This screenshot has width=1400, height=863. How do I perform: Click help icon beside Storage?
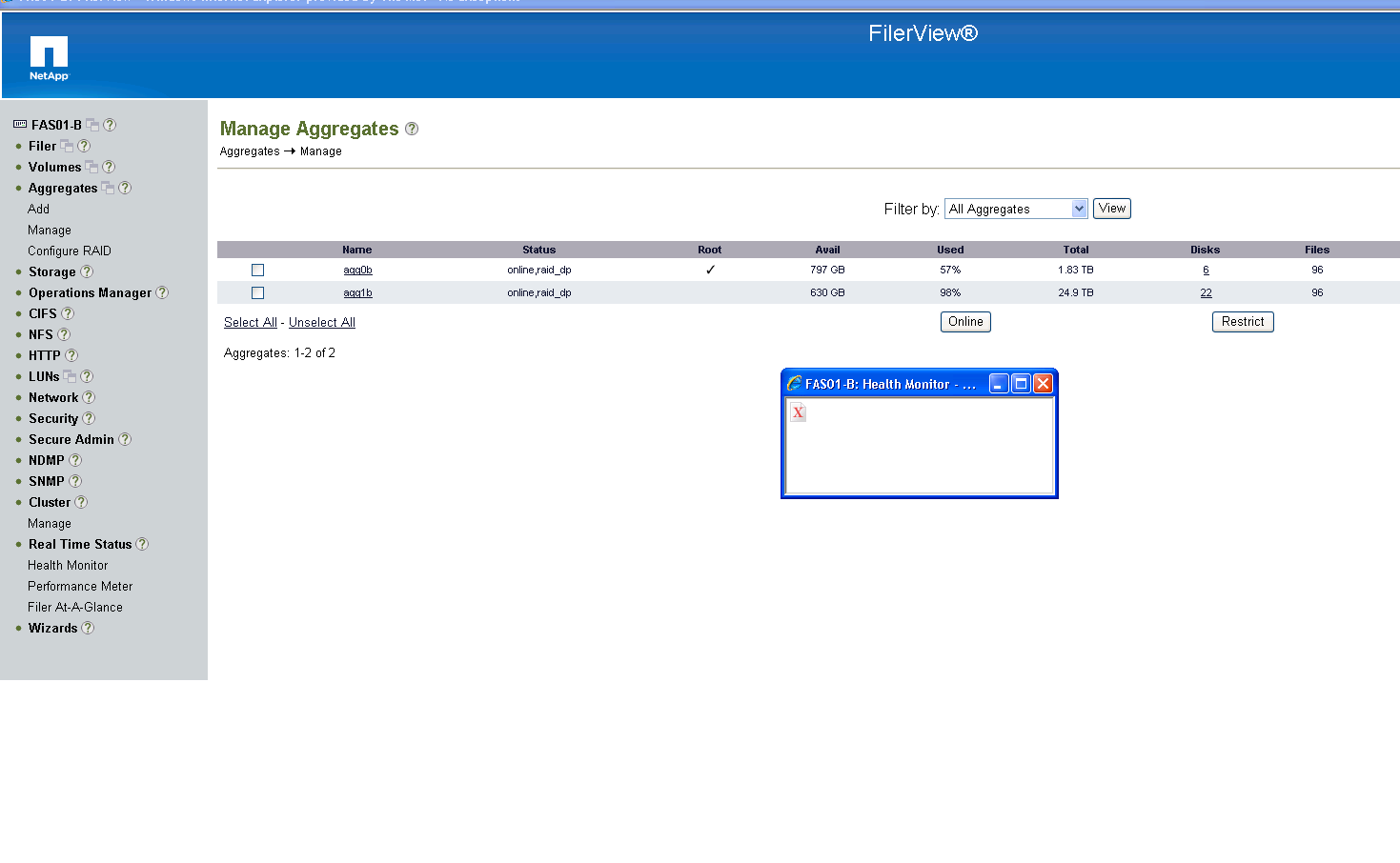pos(87,271)
